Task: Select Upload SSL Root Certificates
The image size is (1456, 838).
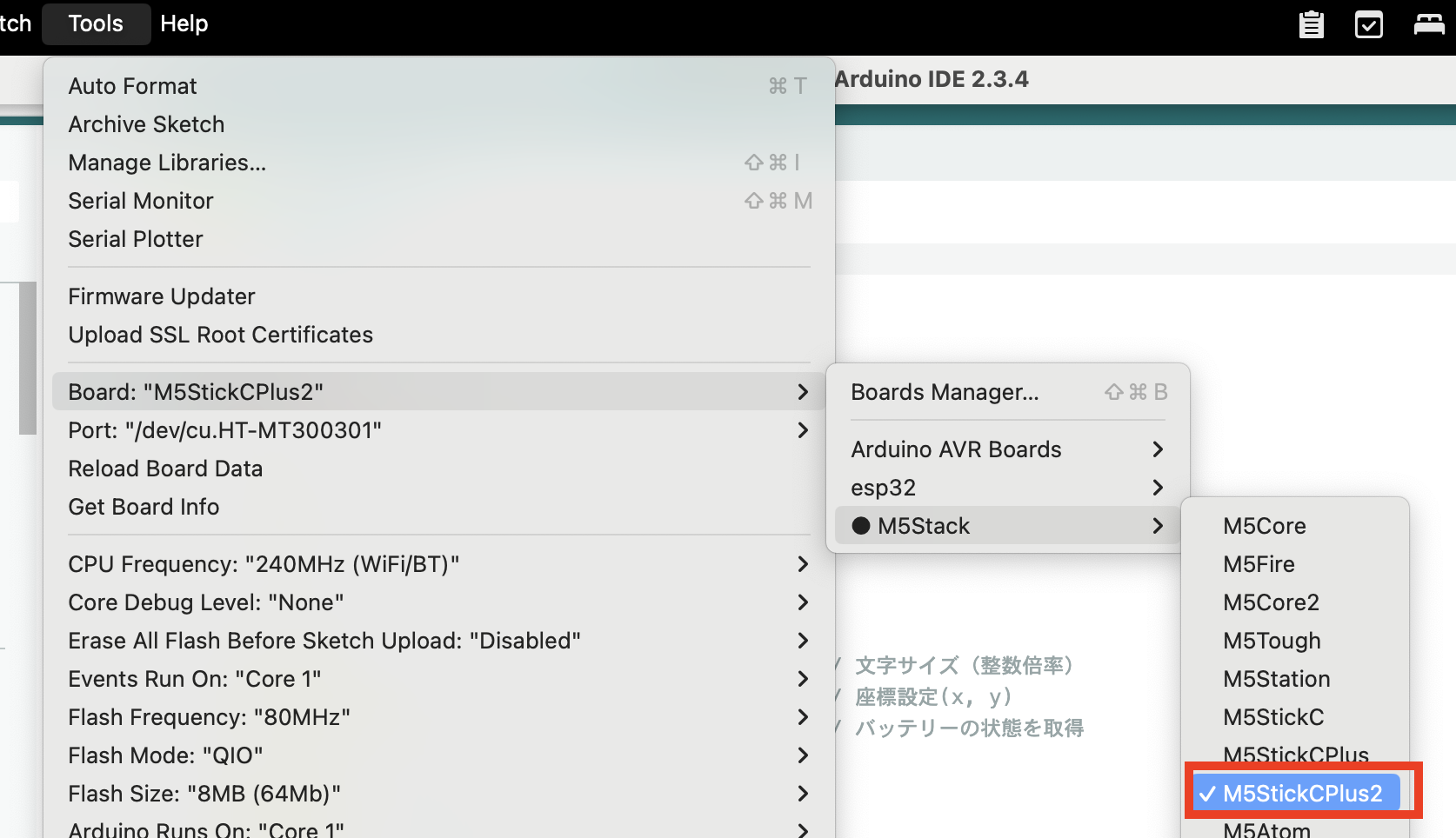Action: tap(439, 335)
